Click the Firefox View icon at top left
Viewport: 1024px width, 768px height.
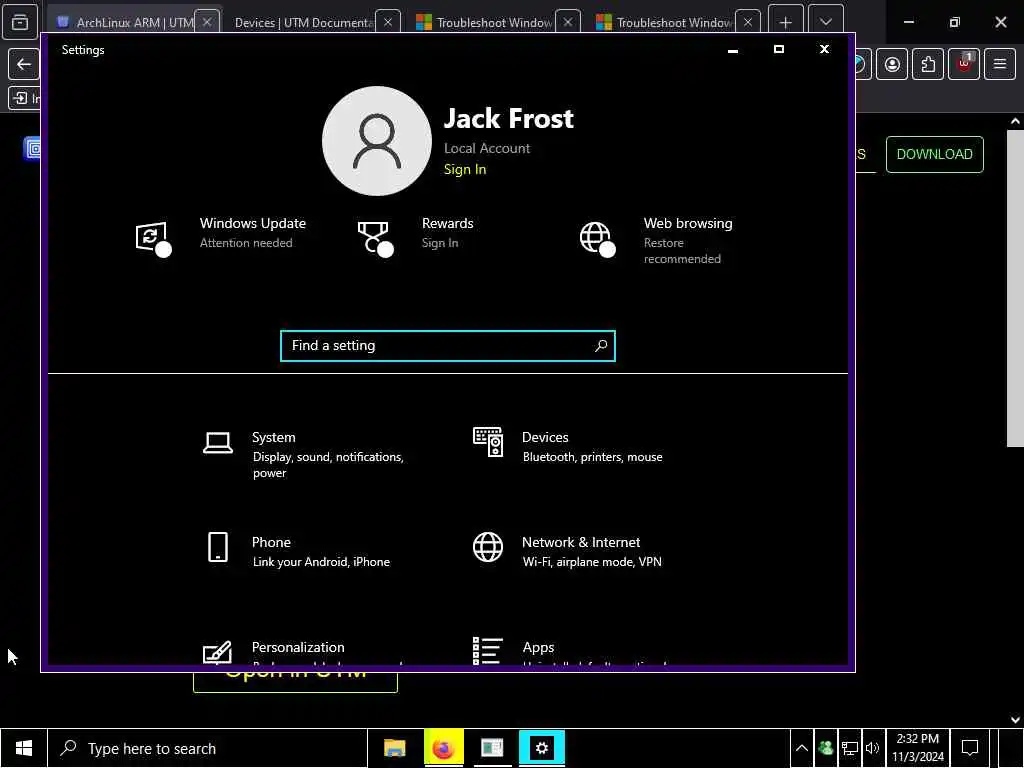(x=20, y=22)
